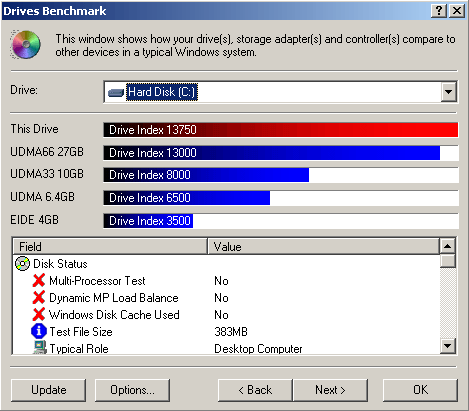
Task: Go to previous page with Back button
Action: click(x=255, y=390)
